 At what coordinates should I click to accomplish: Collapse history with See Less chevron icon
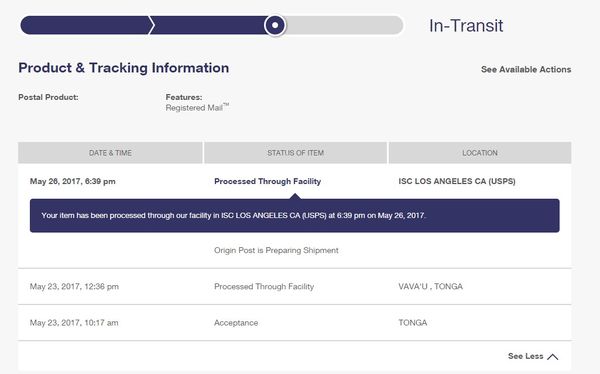553,357
